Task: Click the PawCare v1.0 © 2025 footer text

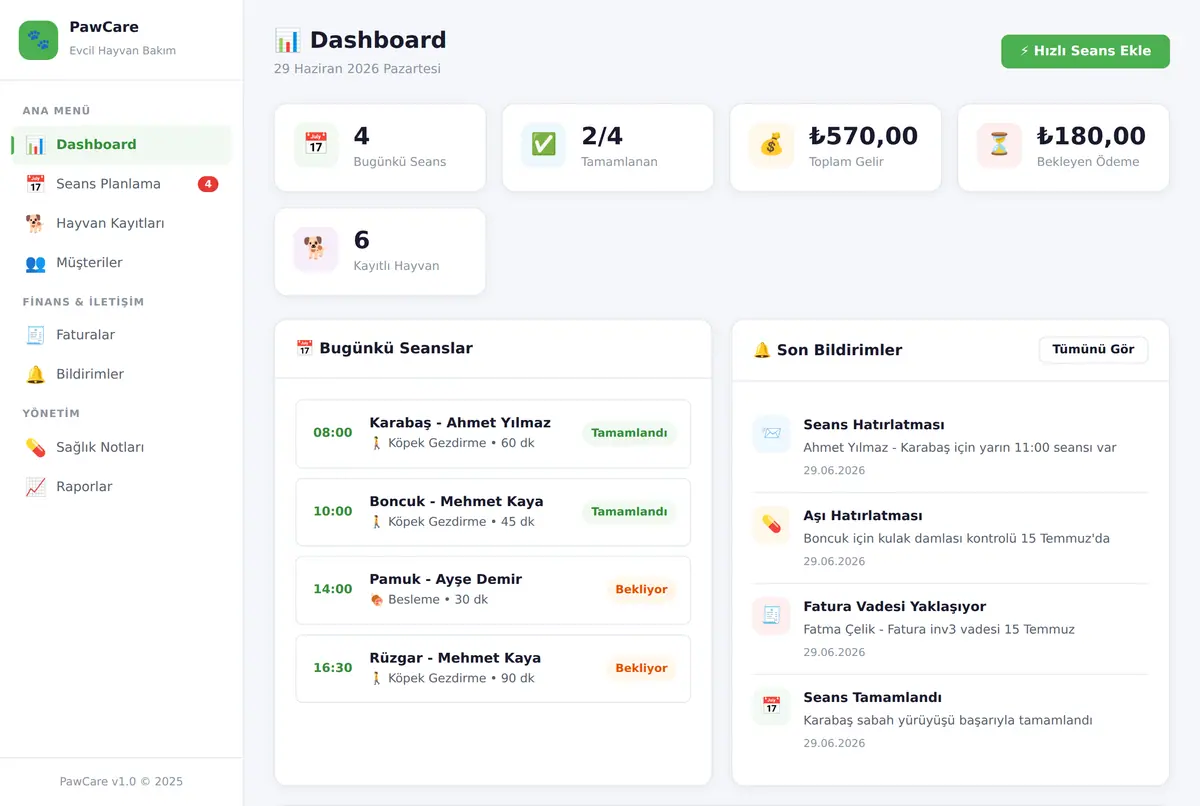Action: point(121,782)
